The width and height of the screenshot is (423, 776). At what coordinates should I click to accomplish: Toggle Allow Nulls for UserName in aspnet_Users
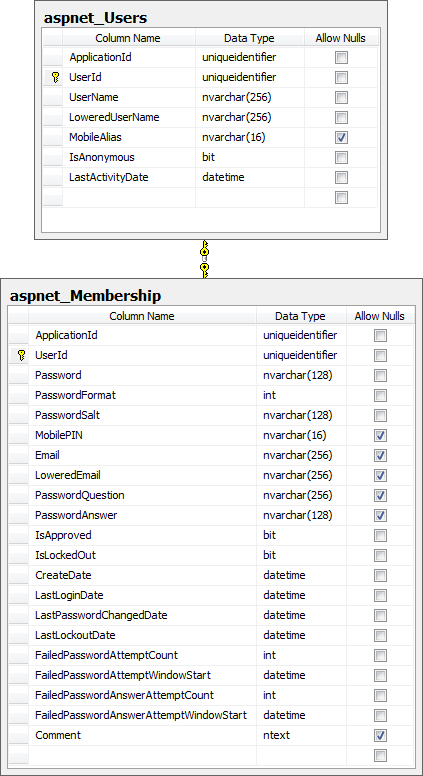341,97
